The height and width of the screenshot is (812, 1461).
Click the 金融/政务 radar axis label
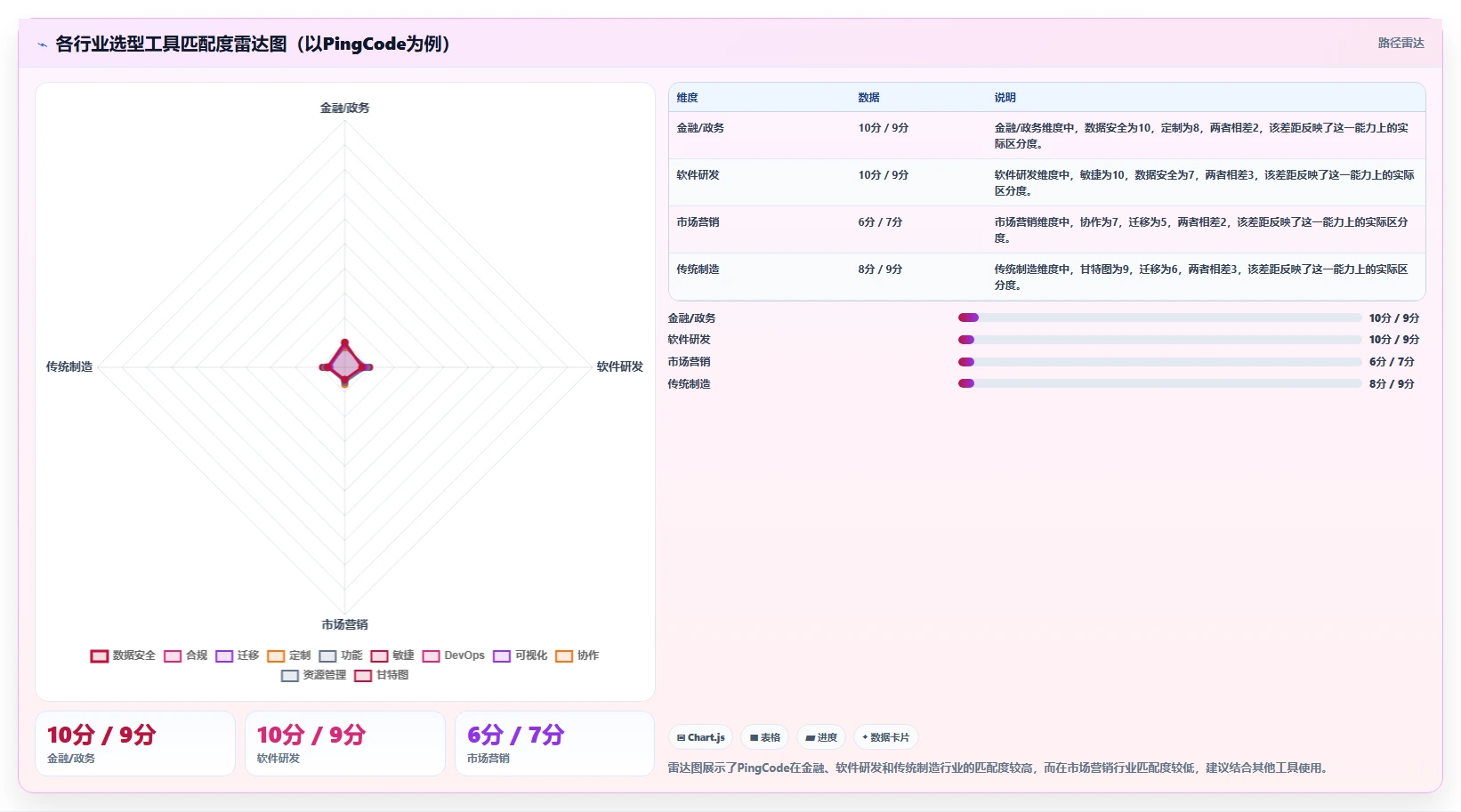tap(345, 108)
